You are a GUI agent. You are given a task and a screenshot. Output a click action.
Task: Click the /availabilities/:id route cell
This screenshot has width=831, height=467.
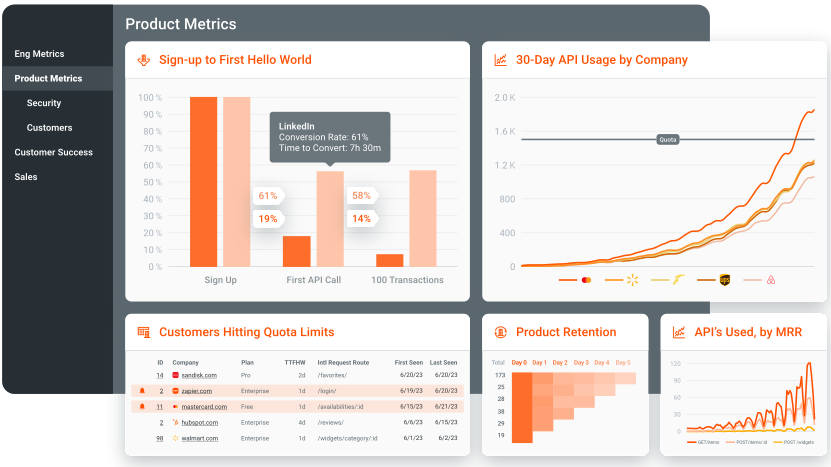coord(340,407)
